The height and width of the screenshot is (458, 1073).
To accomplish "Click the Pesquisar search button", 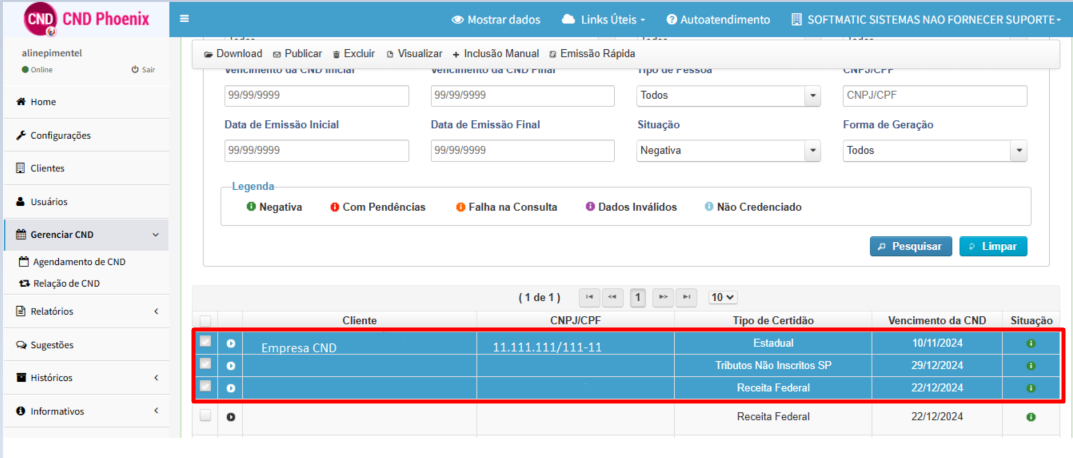I will click(x=911, y=246).
